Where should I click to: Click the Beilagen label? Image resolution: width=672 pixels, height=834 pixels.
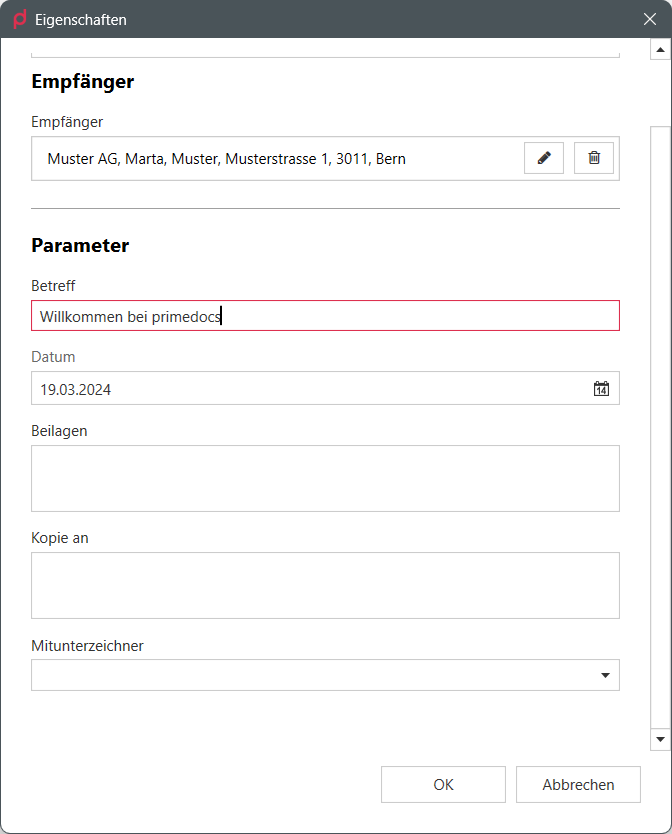(x=59, y=431)
